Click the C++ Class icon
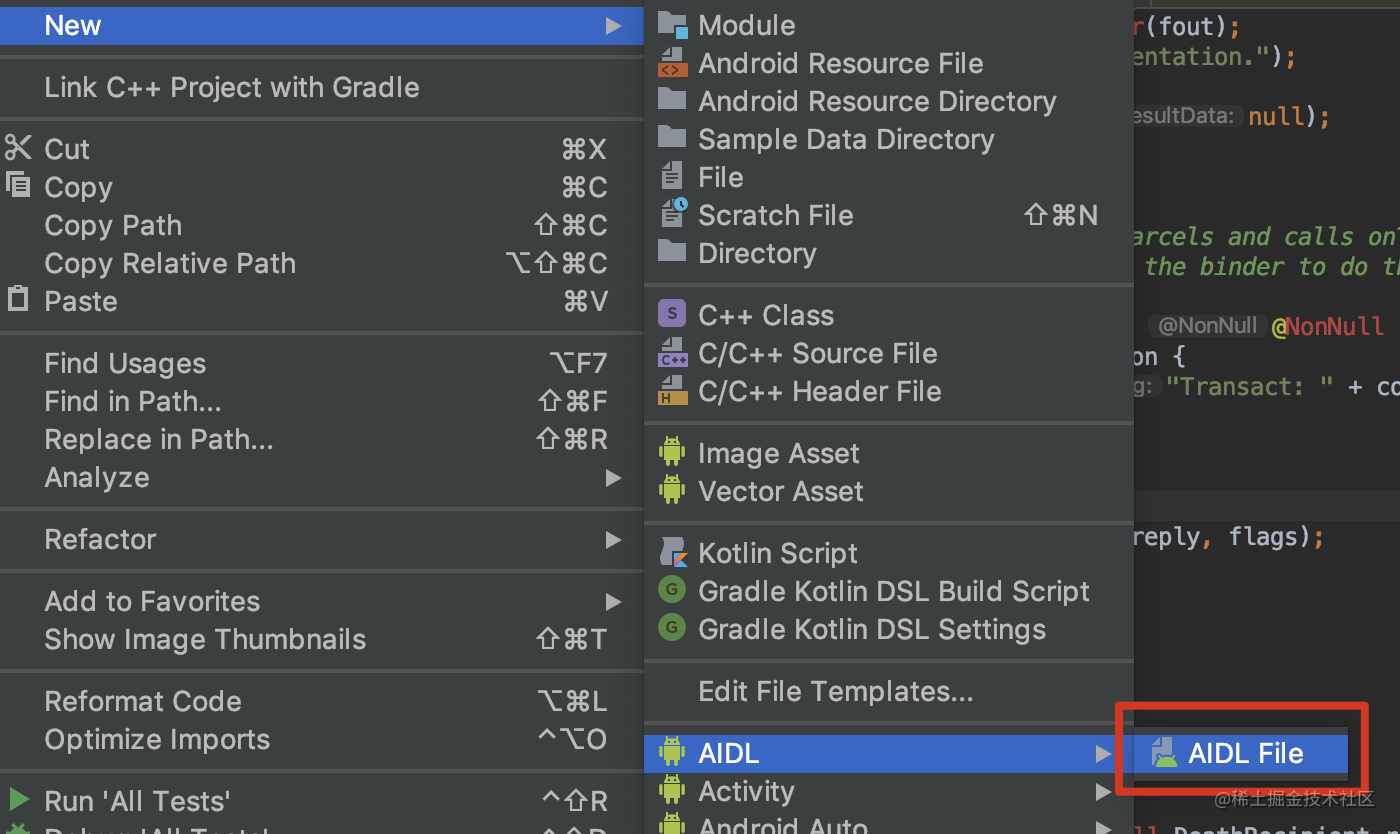This screenshot has height=834, width=1400. coord(671,314)
